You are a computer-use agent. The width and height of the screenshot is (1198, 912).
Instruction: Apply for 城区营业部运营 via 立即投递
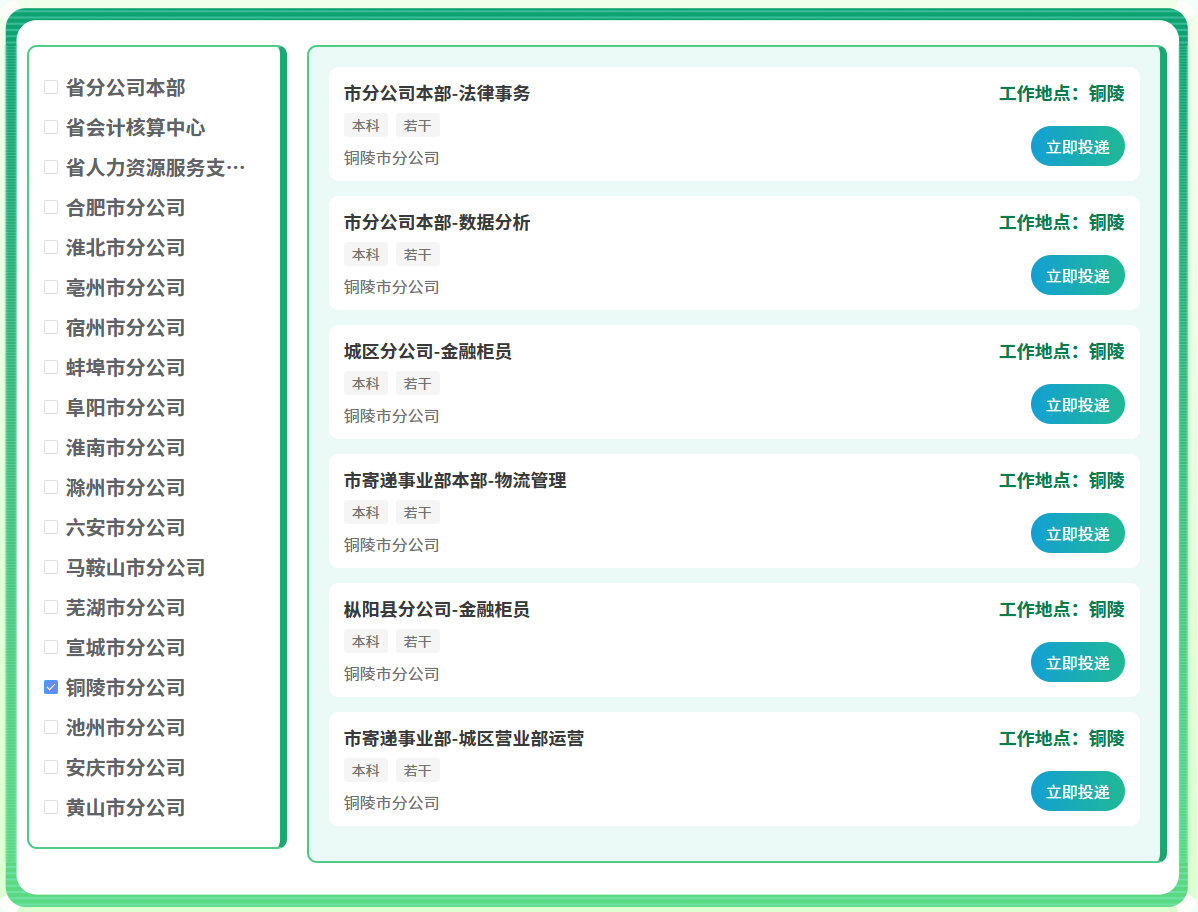click(1077, 792)
